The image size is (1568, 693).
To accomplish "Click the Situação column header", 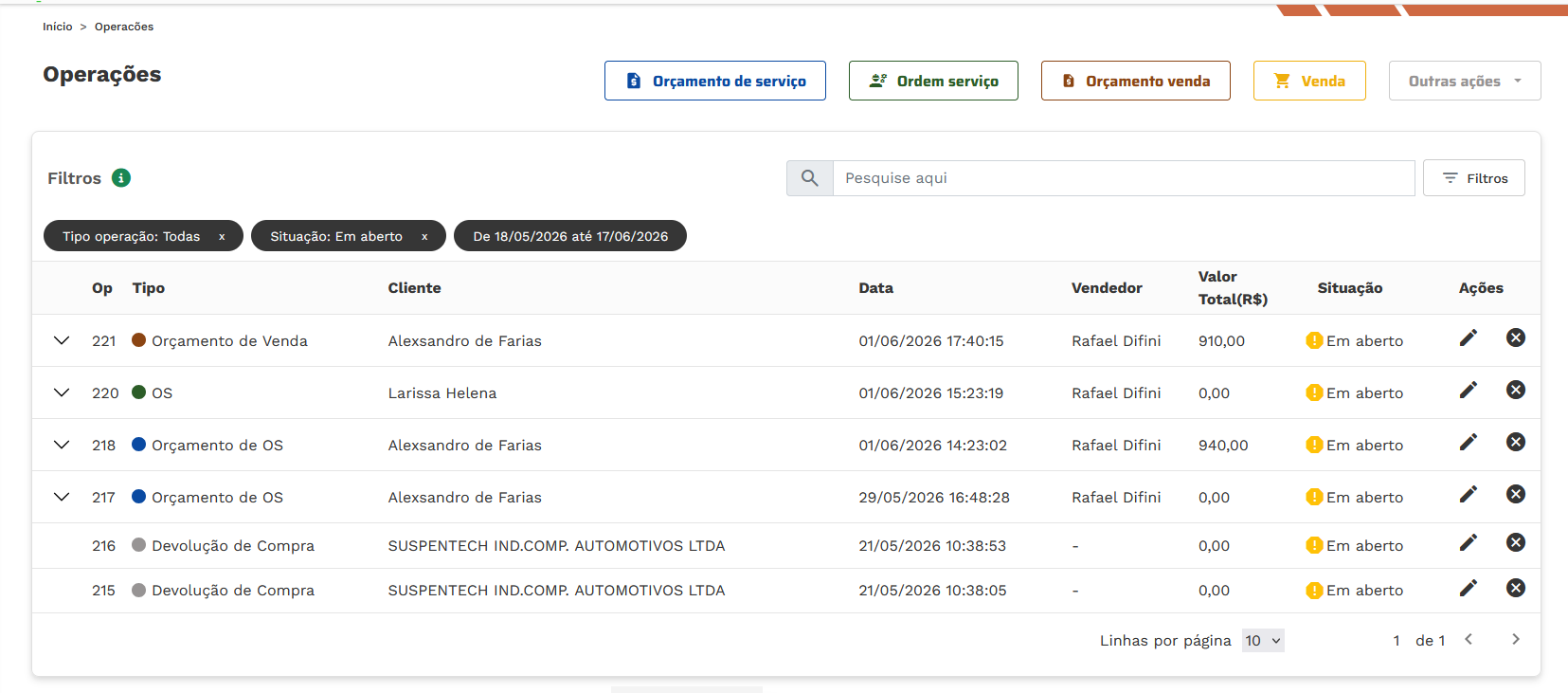I will pos(1350,288).
